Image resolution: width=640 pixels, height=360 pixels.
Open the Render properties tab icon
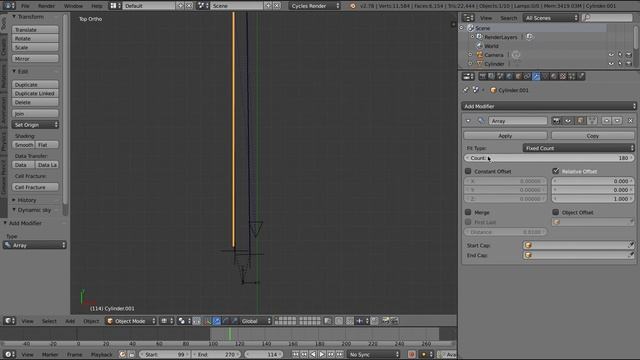(483, 76)
